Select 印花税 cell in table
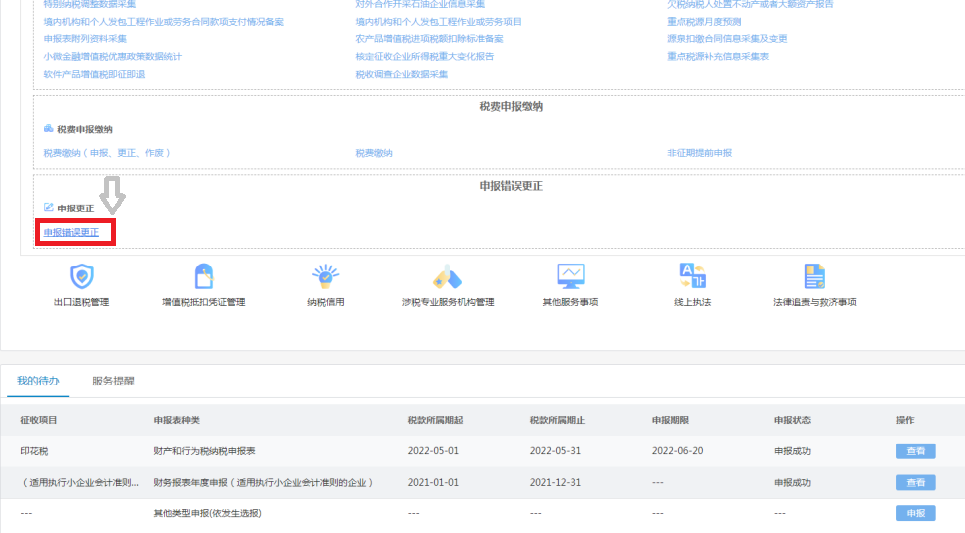The height and width of the screenshot is (533, 965). tap(34, 451)
